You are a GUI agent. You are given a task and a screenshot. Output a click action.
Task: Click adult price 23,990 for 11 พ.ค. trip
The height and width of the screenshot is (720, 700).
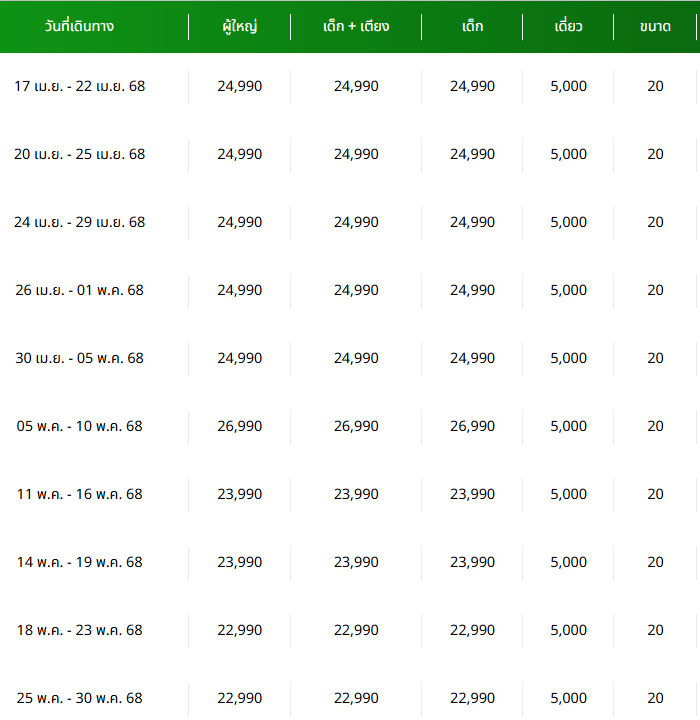click(239, 494)
